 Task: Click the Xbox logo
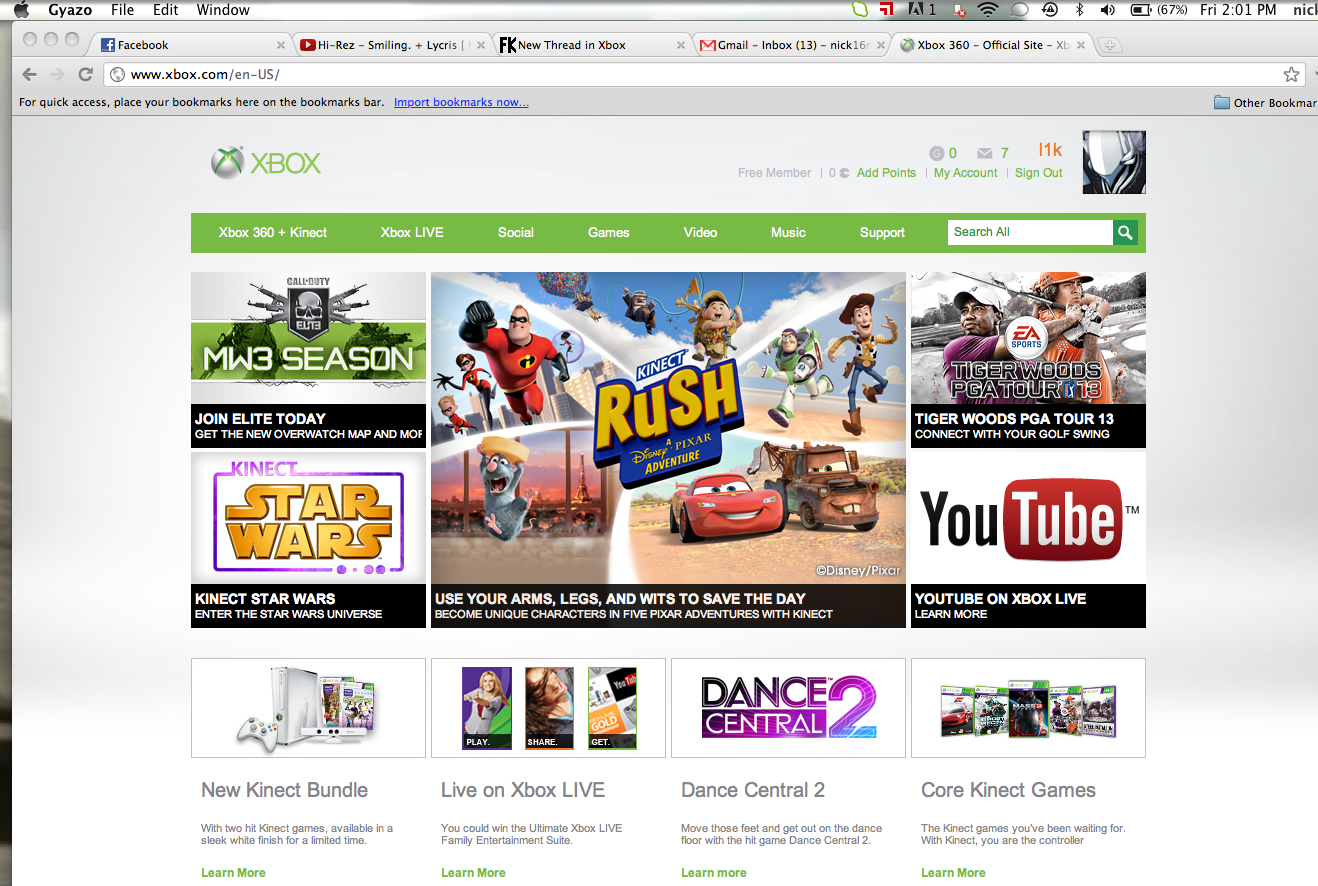266,163
